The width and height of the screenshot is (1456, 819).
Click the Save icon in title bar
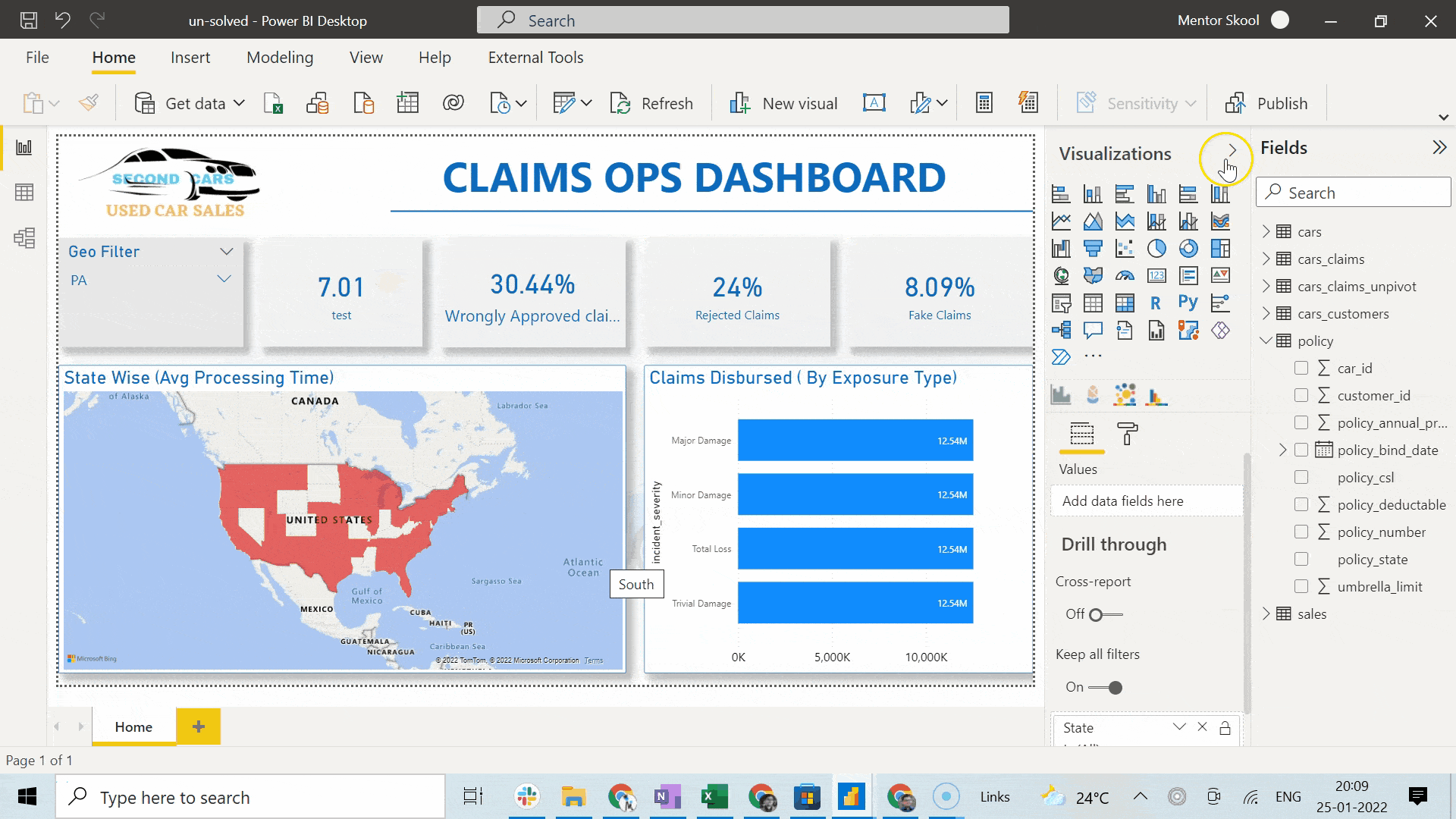click(x=28, y=20)
